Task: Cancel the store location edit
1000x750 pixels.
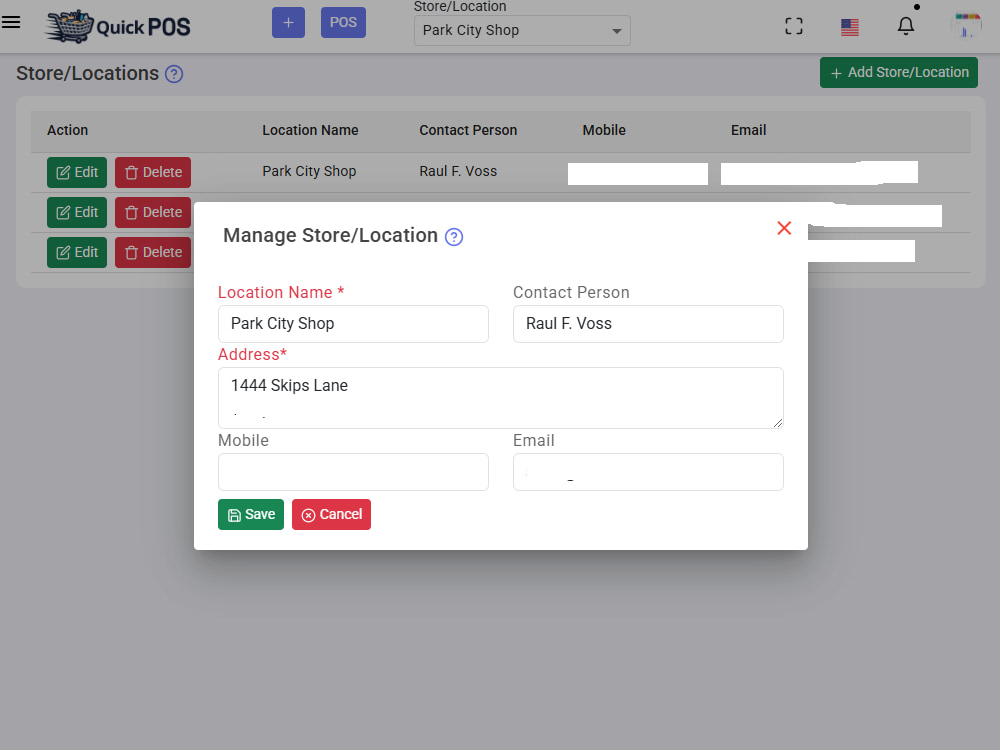Action: [331, 515]
